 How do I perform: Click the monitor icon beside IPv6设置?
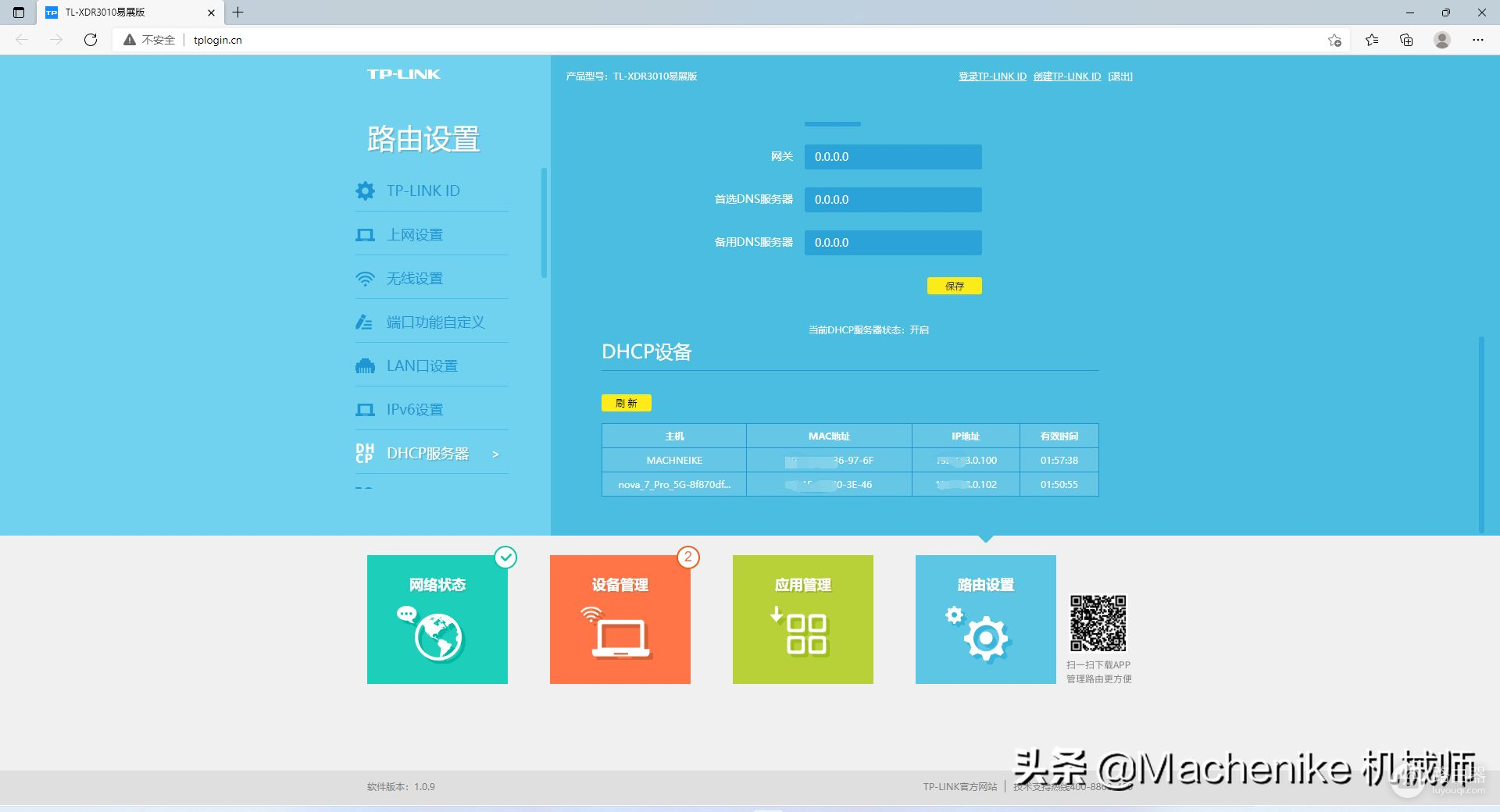(x=365, y=410)
